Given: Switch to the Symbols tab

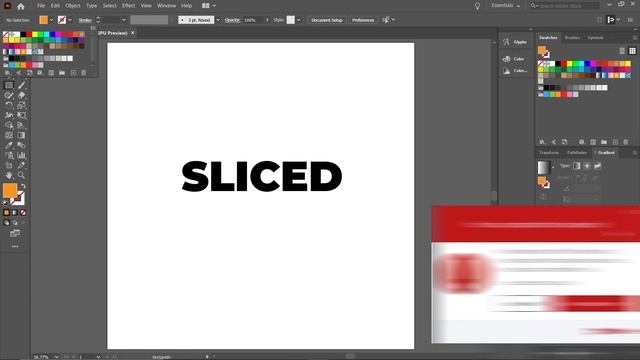Looking at the screenshot, I should [596, 38].
